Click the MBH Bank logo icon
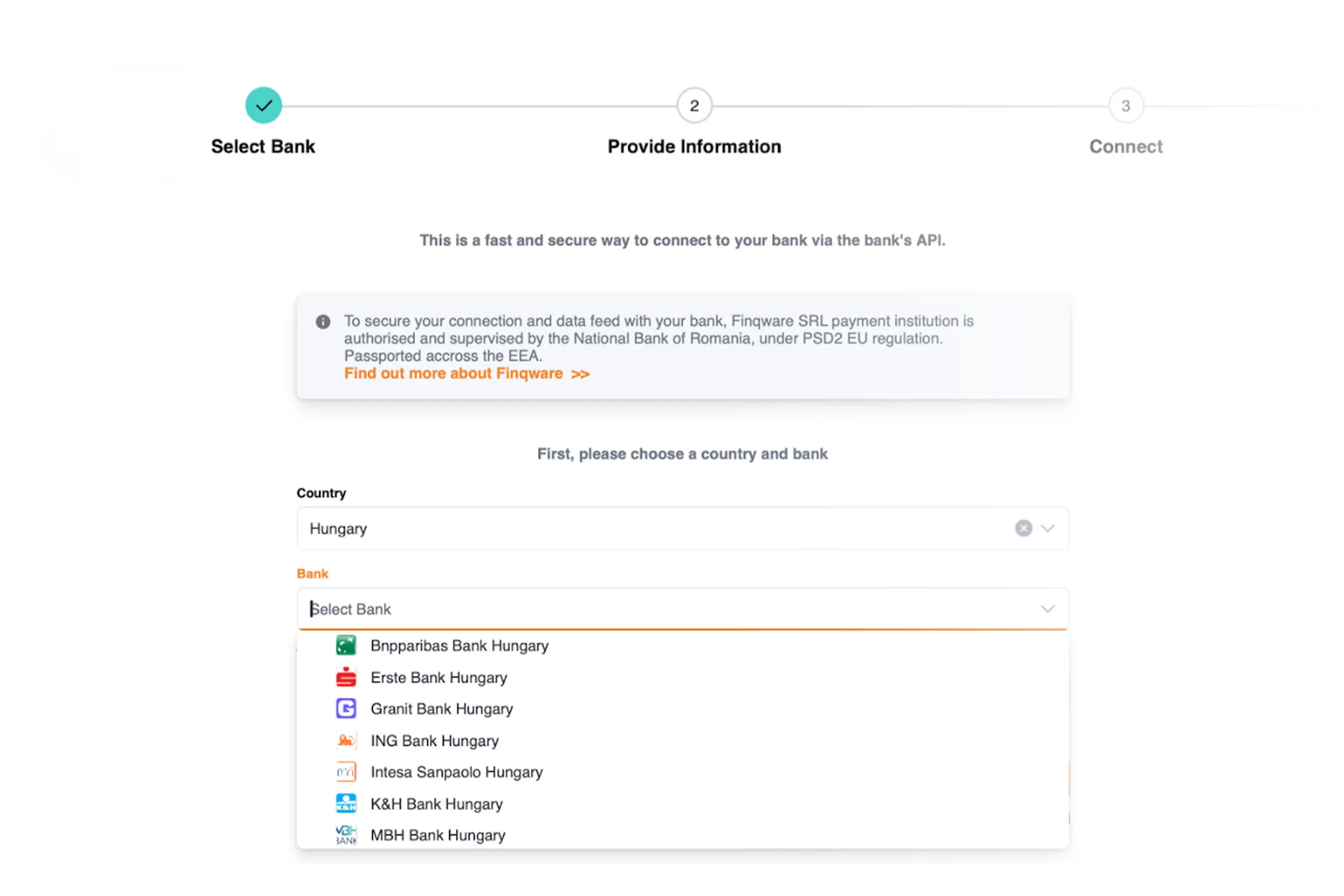The height and width of the screenshot is (896, 1344). coord(346,835)
